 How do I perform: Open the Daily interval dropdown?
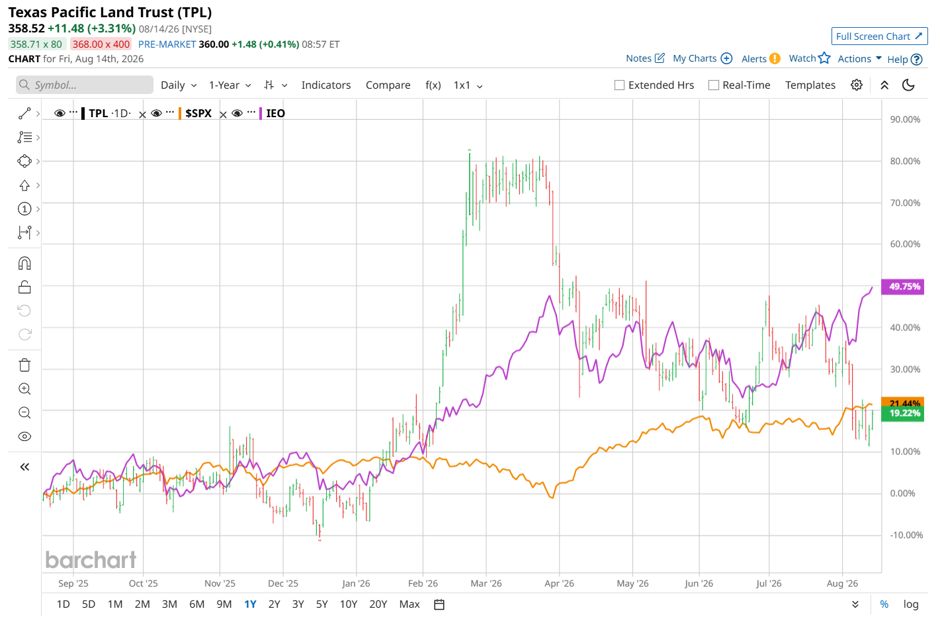click(x=179, y=85)
